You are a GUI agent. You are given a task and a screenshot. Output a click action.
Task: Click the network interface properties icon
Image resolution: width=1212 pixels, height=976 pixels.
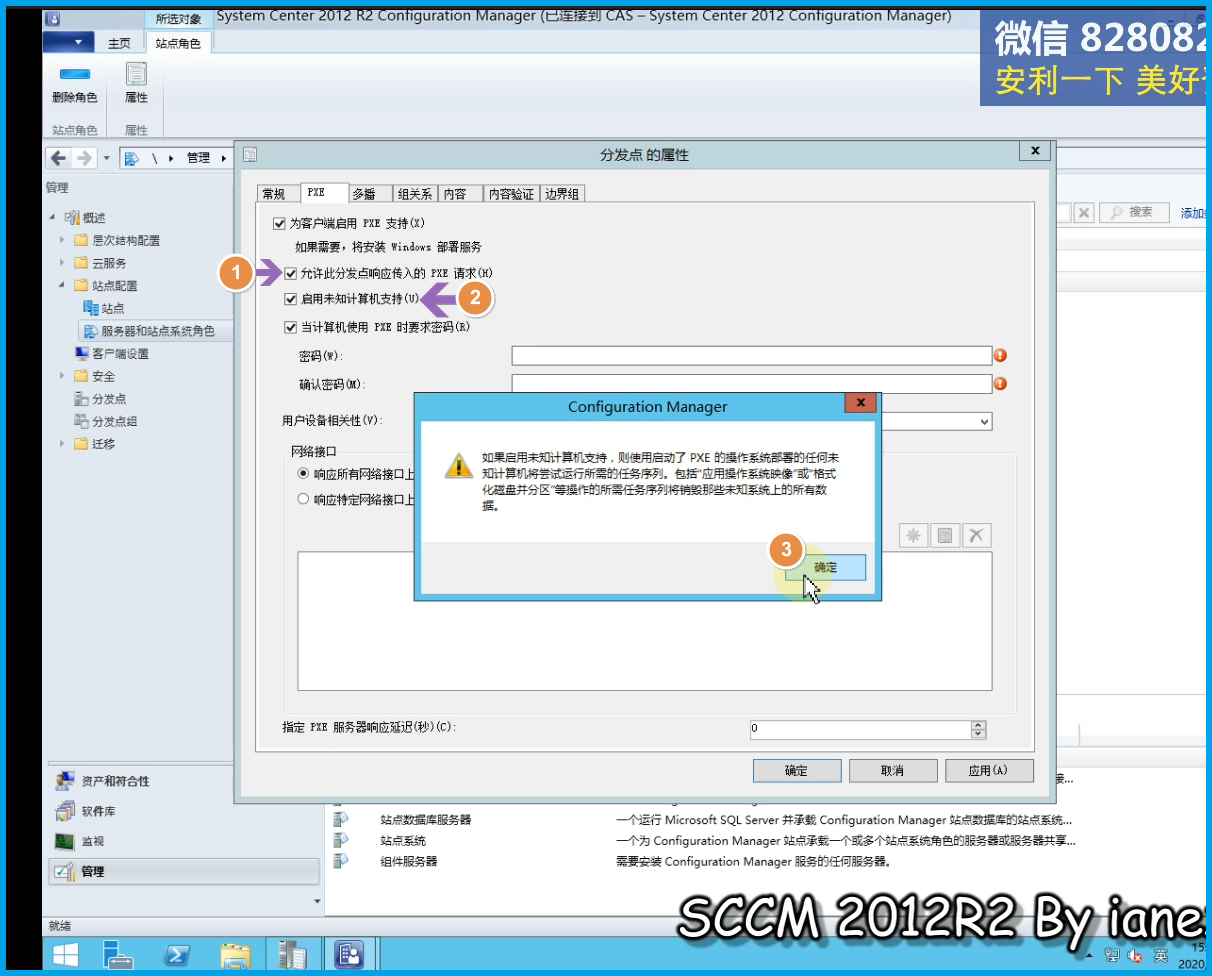tap(944, 536)
